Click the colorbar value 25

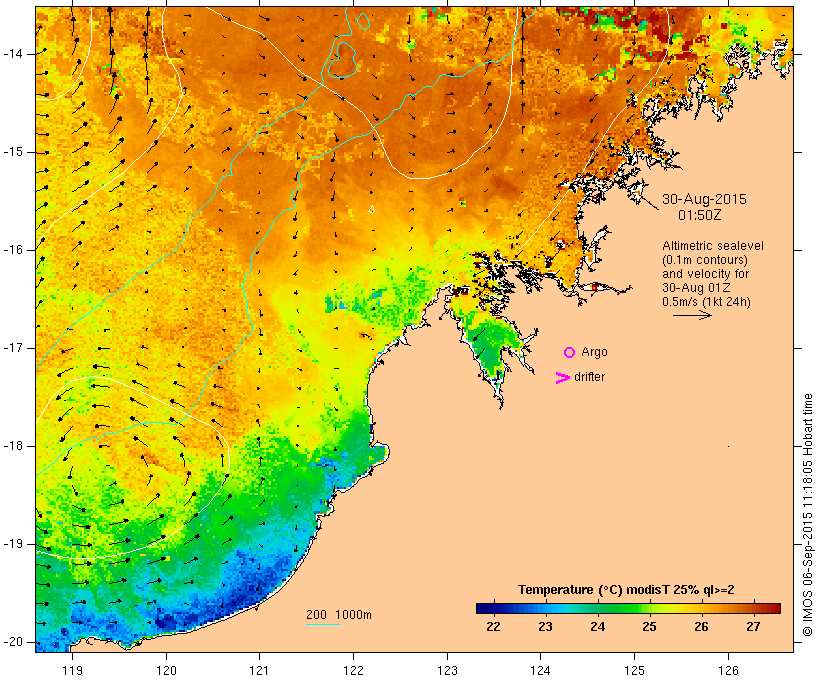pyautogui.click(x=649, y=627)
